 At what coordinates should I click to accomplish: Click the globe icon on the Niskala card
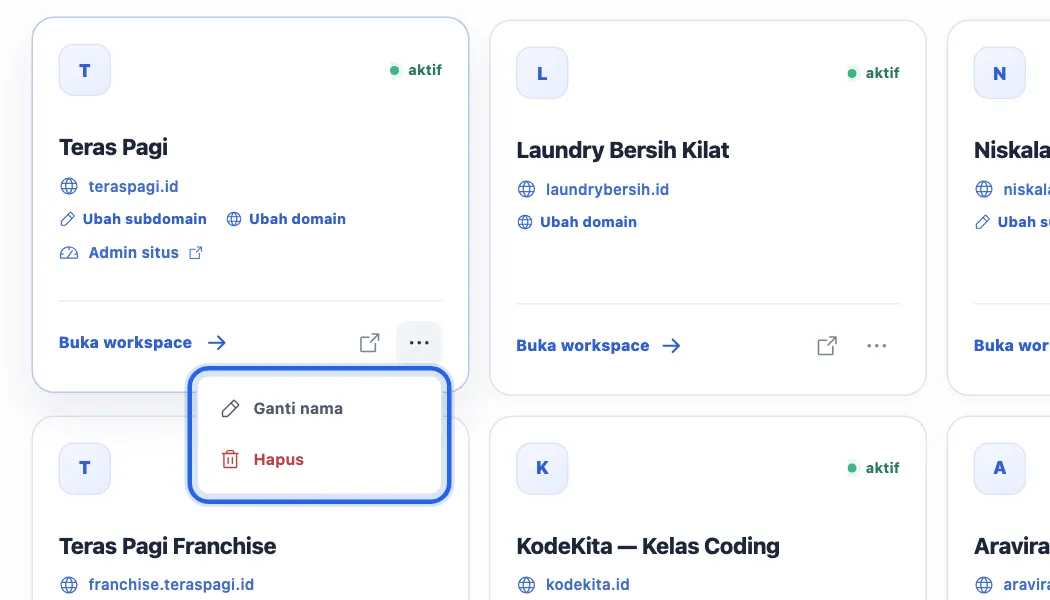984,190
